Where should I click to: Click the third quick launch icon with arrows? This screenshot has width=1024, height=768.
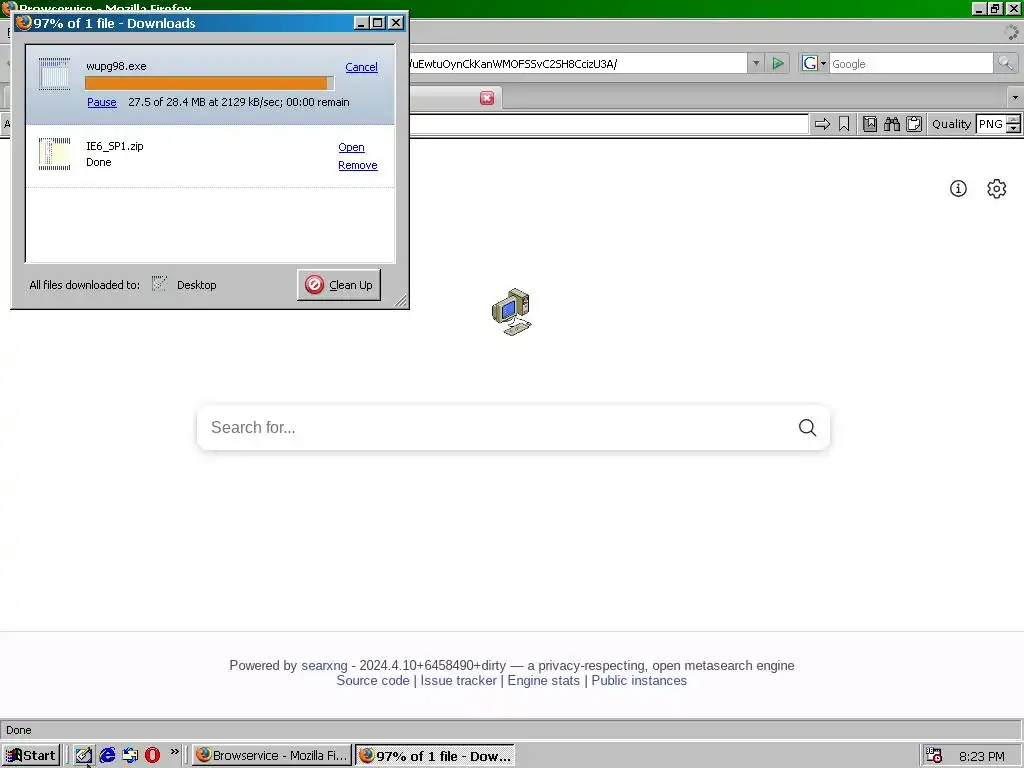pyautogui.click(x=130, y=756)
